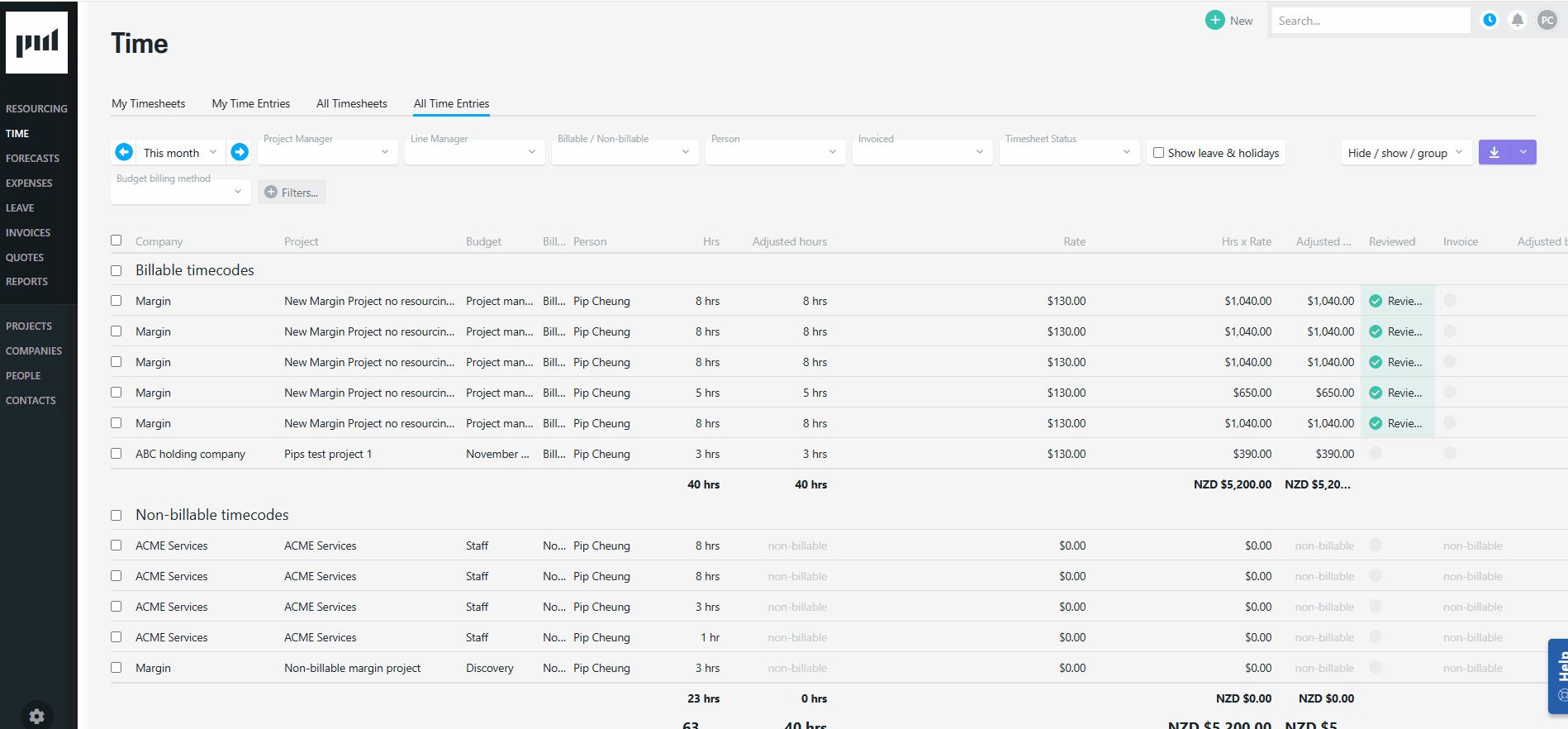Tick the Billable timecodes group checkbox
The width and height of the screenshot is (1568, 729).
click(x=116, y=271)
